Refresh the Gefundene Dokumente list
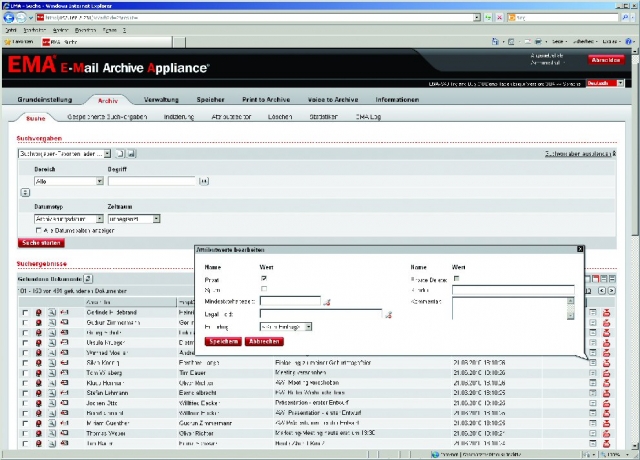640x460 pixels. click(x=88, y=279)
